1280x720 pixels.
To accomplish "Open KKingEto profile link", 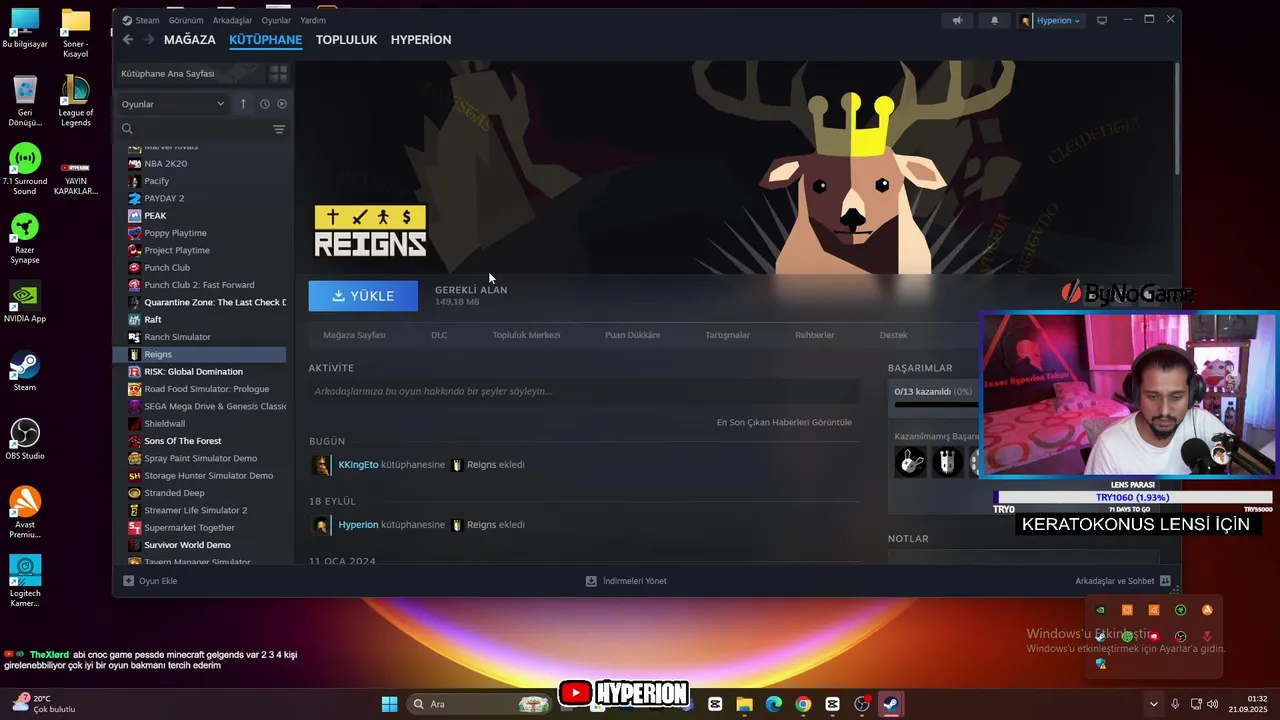I will (358, 465).
